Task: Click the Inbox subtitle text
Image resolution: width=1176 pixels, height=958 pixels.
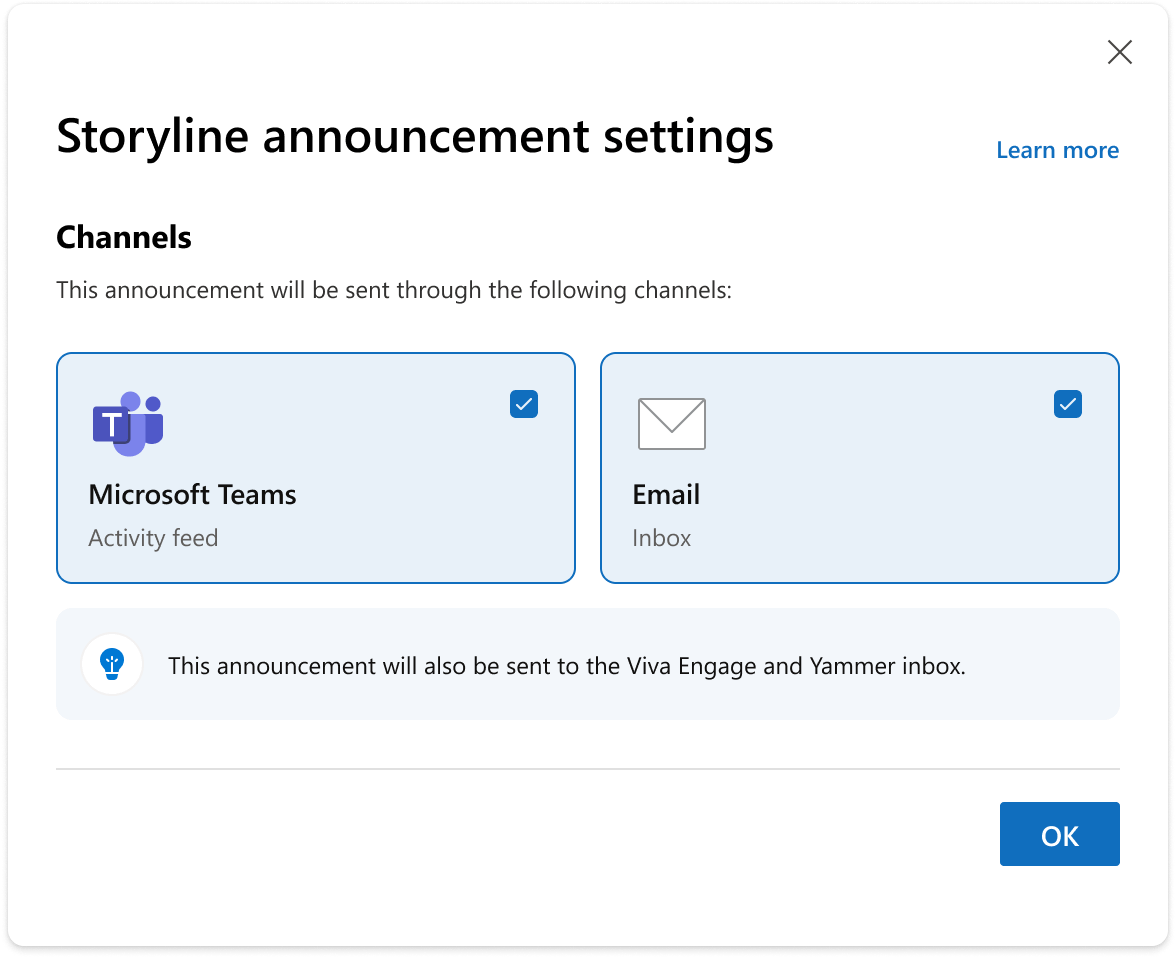Action: click(x=661, y=538)
